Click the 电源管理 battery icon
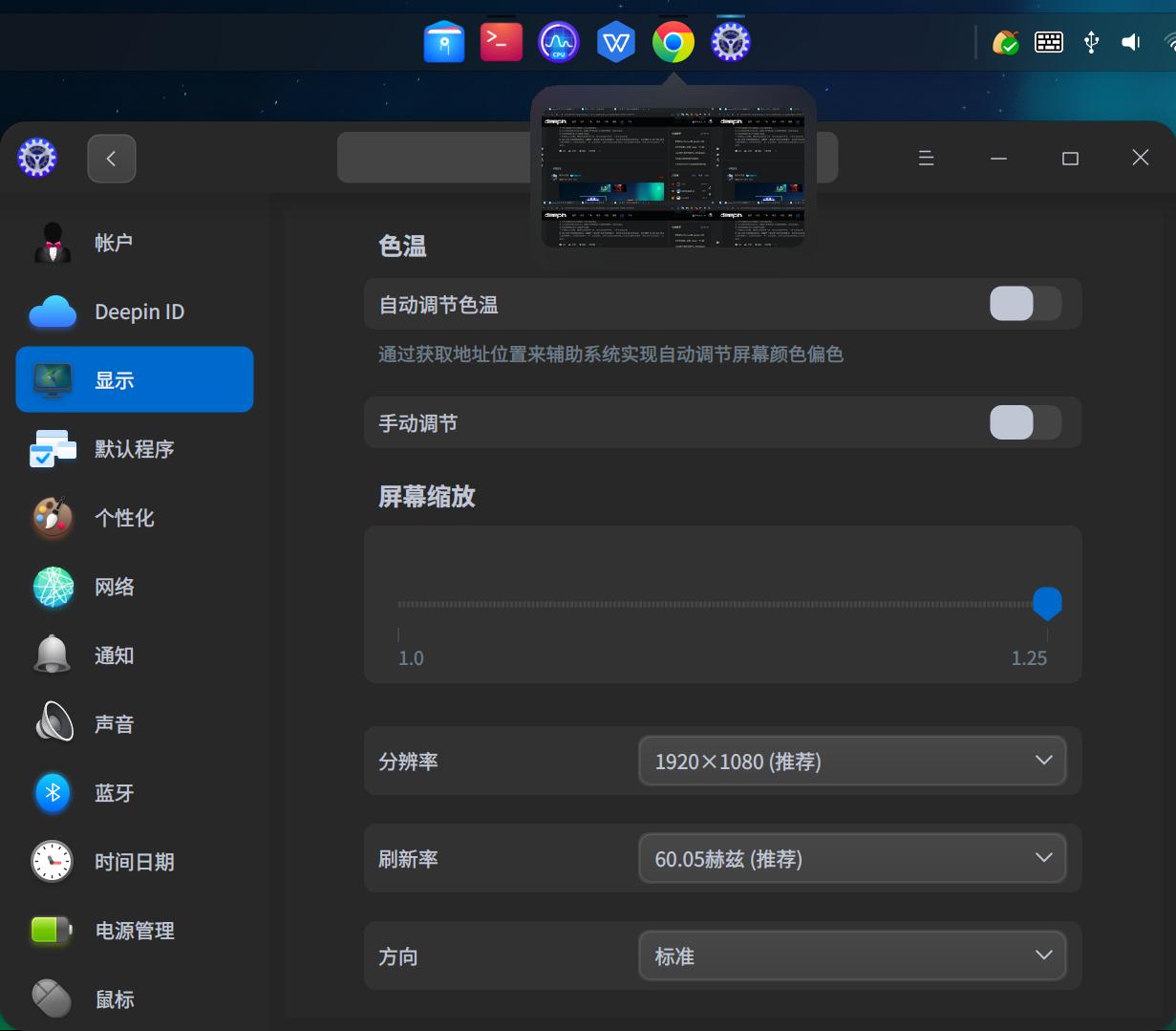The width and height of the screenshot is (1176, 1031). click(53, 930)
